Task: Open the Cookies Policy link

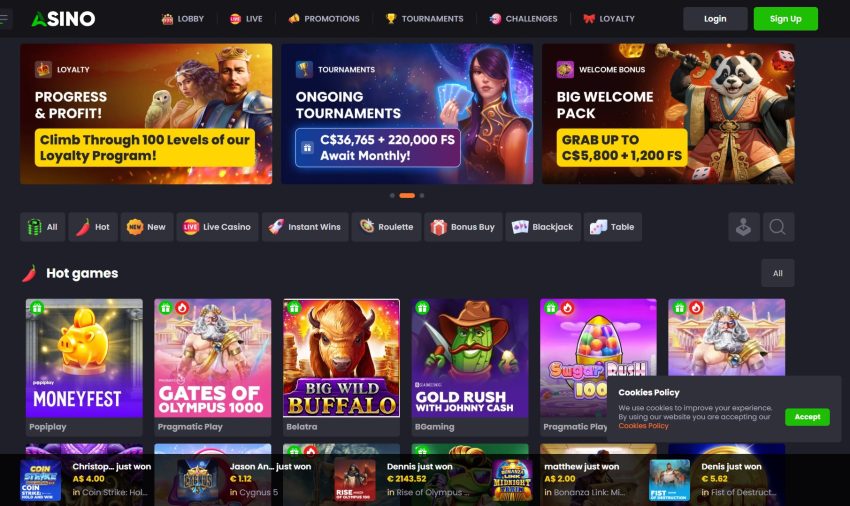Action: pos(643,426)
